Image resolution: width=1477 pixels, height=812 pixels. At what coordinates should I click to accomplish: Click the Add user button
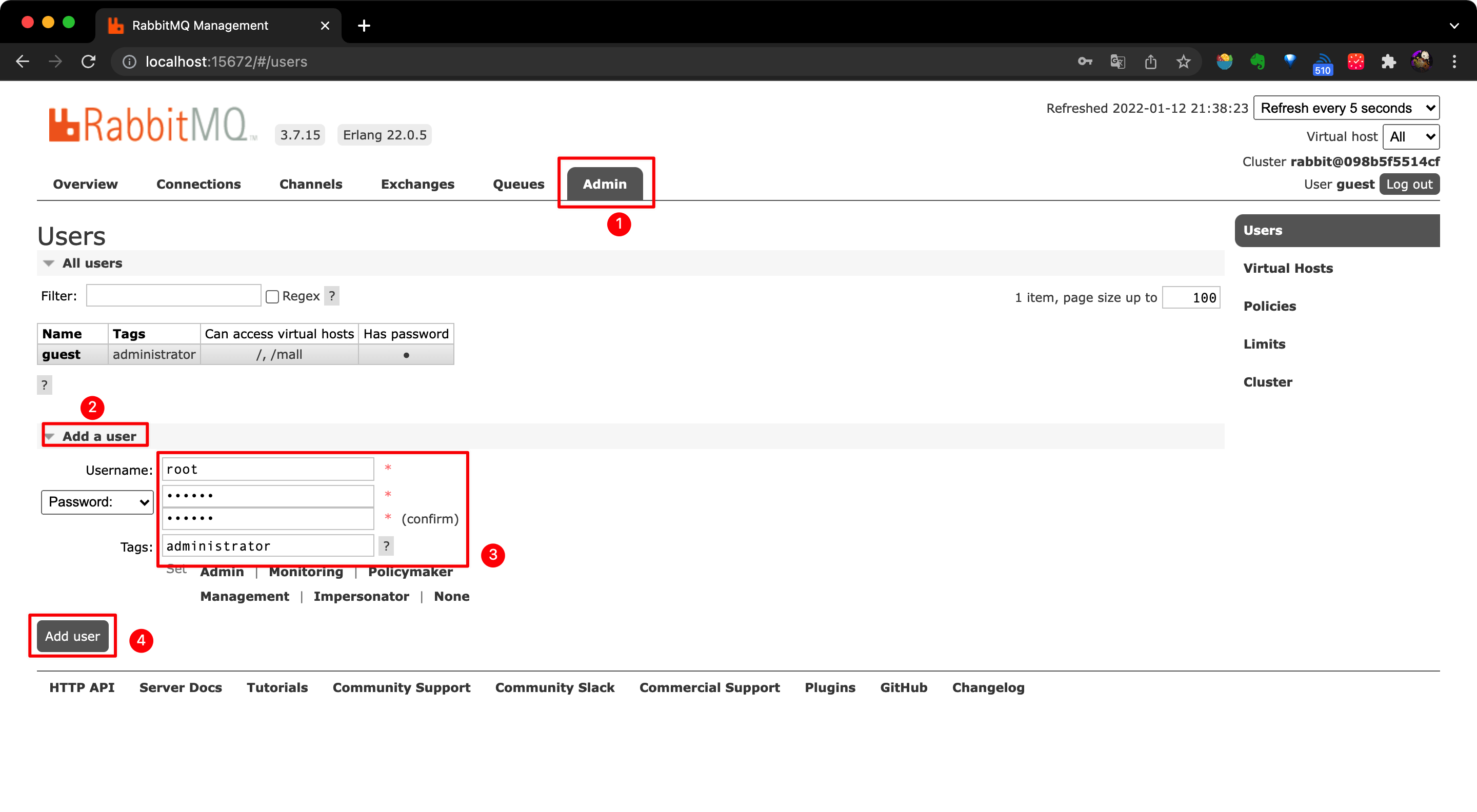click(x=72, y=636)
